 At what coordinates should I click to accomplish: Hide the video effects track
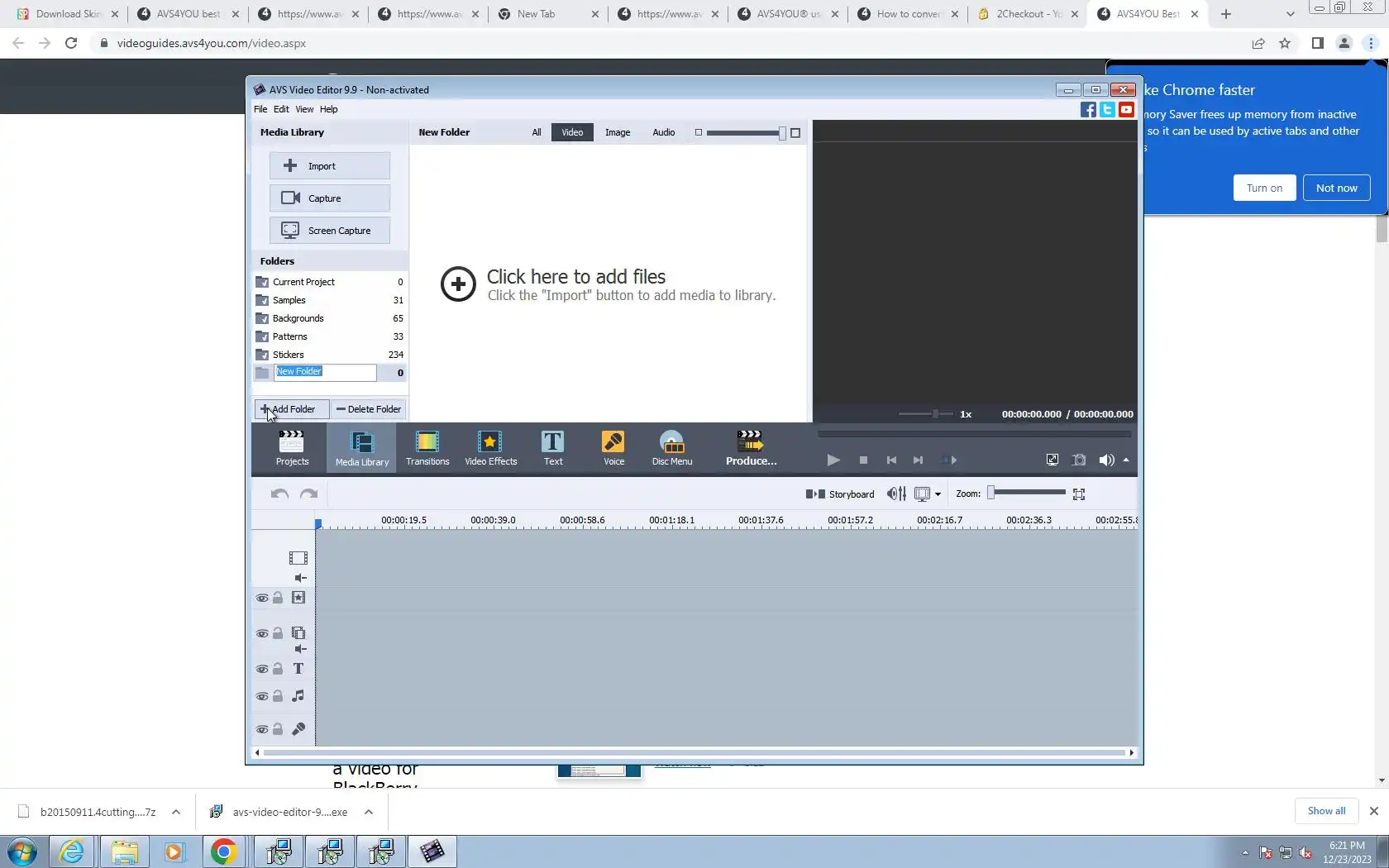pyautogui.click(x=262, y=598)
